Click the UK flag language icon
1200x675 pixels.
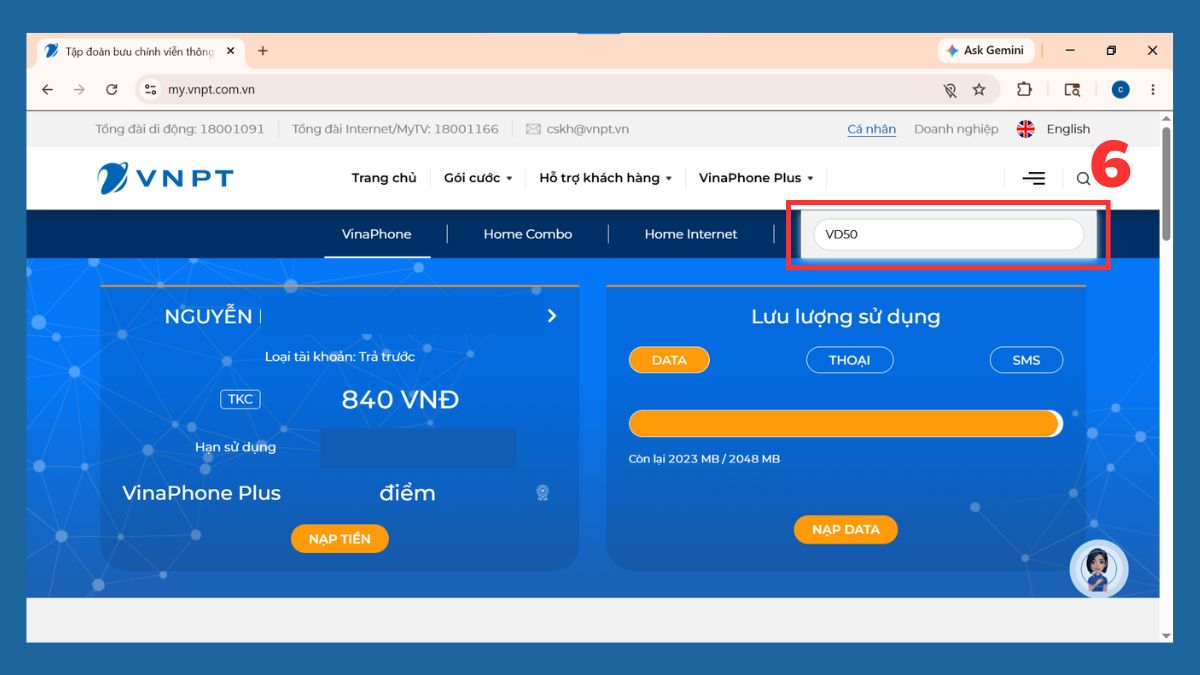(1026, 129)
